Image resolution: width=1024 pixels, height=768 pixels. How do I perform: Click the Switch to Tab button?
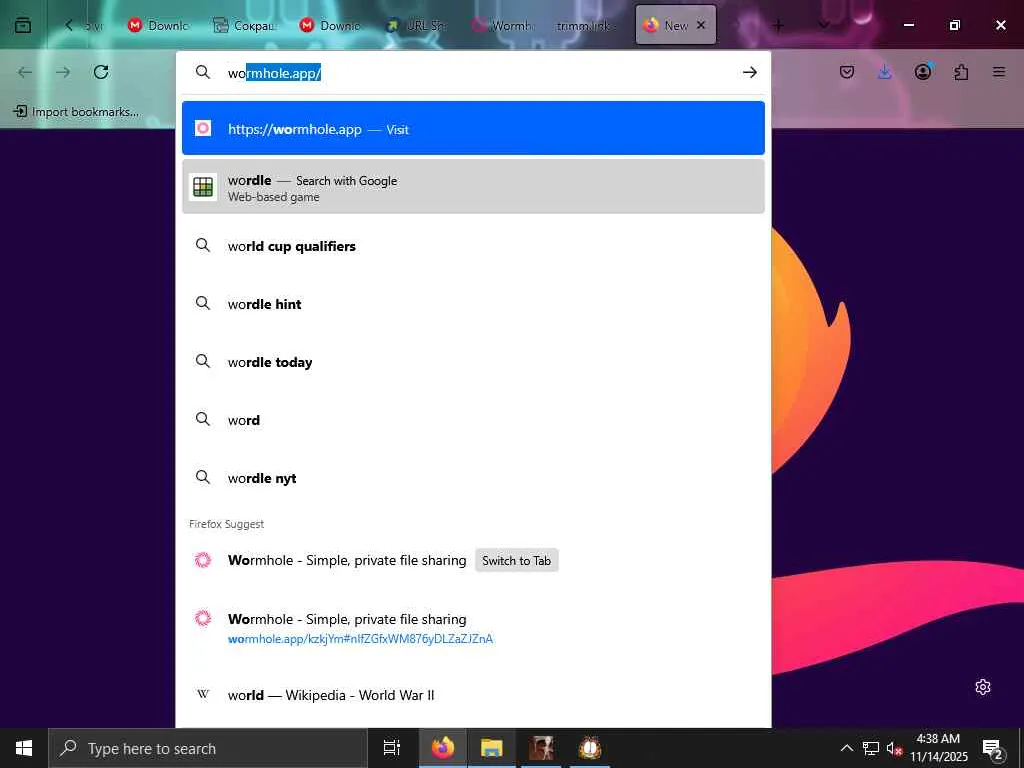pos(516,560)
